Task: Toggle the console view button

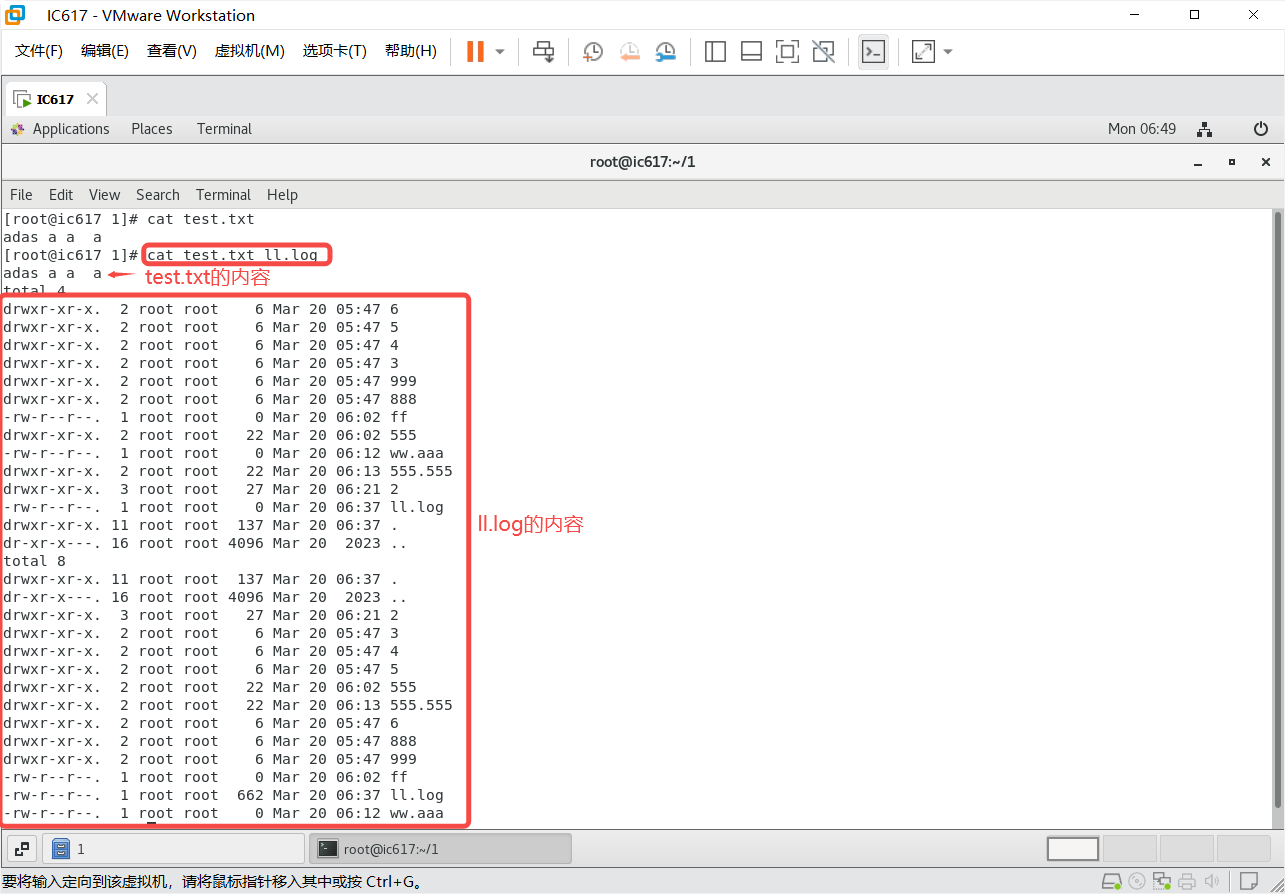Action: pyautogui.click(x=873, y=51)
